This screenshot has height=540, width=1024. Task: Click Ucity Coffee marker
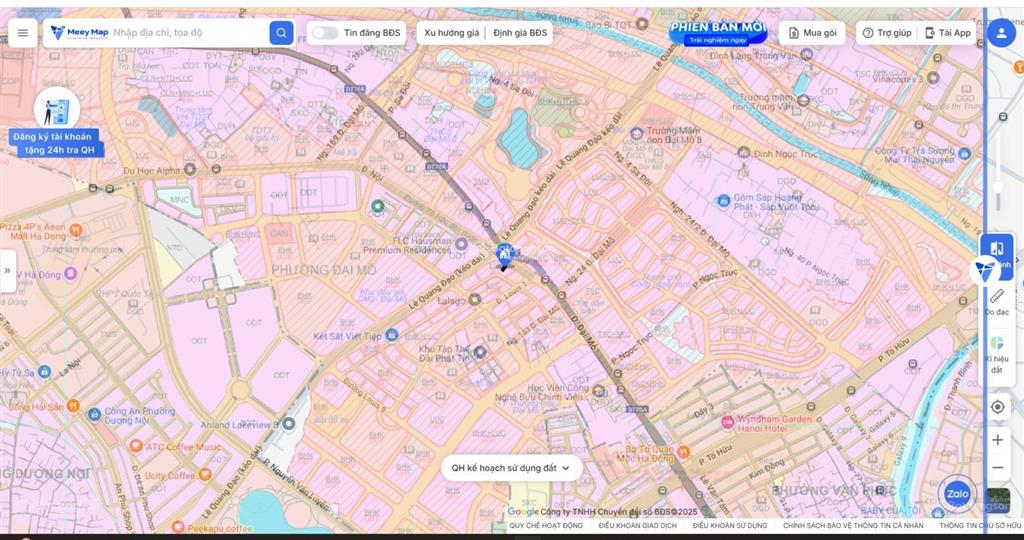click(x=205, y=475)
